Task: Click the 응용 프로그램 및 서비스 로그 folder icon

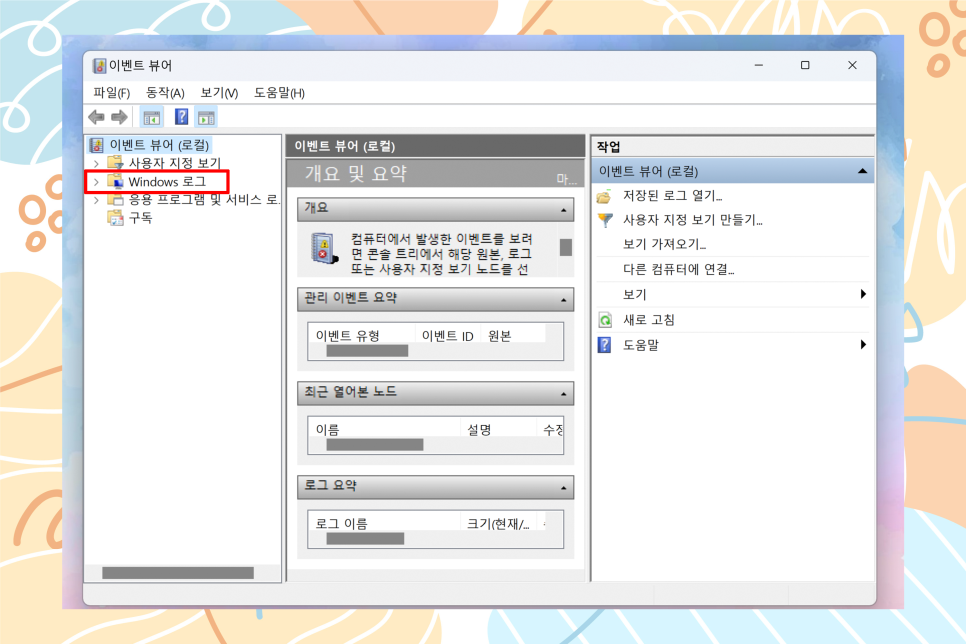Action: pyautogui.click(x=115, y=200)
